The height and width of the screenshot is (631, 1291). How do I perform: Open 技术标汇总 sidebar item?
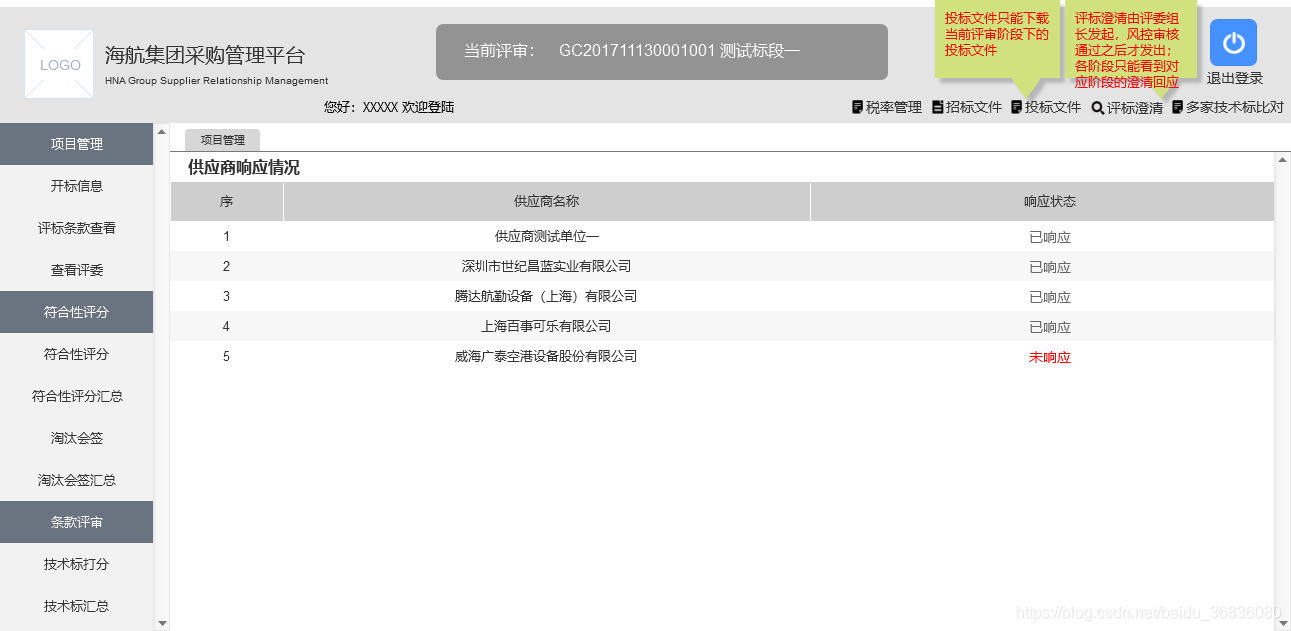point(77,606)
